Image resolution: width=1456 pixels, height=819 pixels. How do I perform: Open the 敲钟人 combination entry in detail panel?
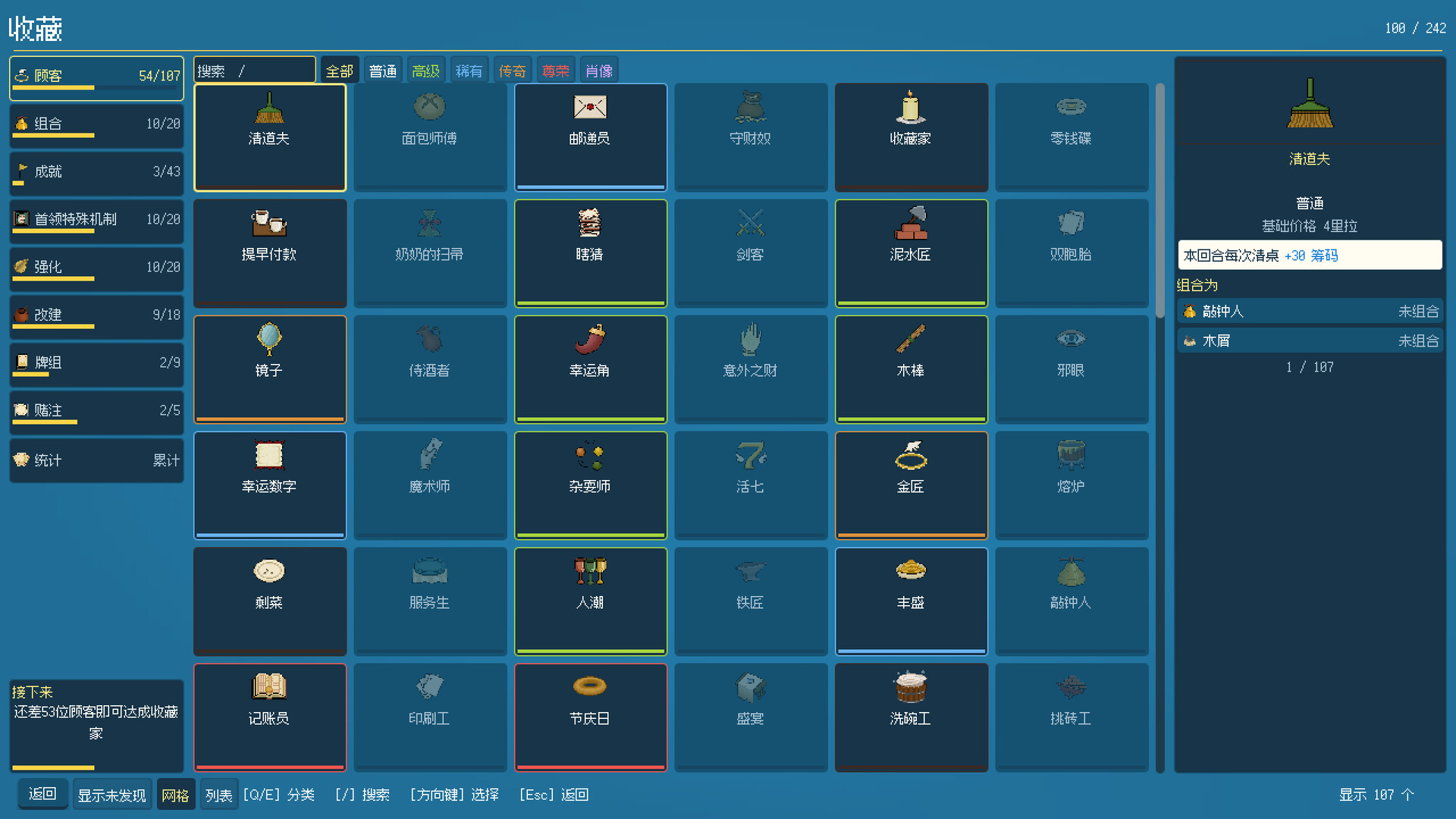pos(1310,311)
